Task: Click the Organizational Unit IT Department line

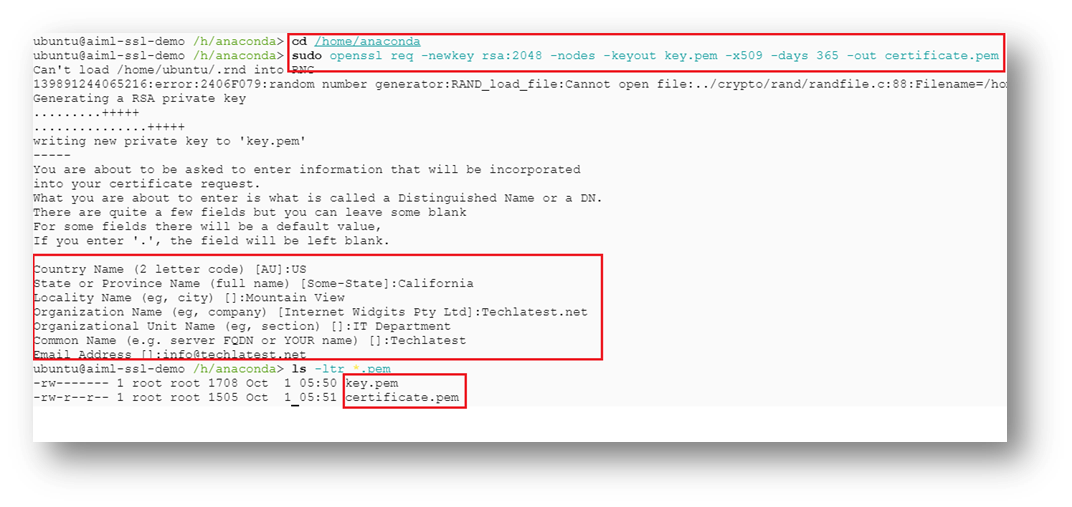Action: tap(242, 327)
